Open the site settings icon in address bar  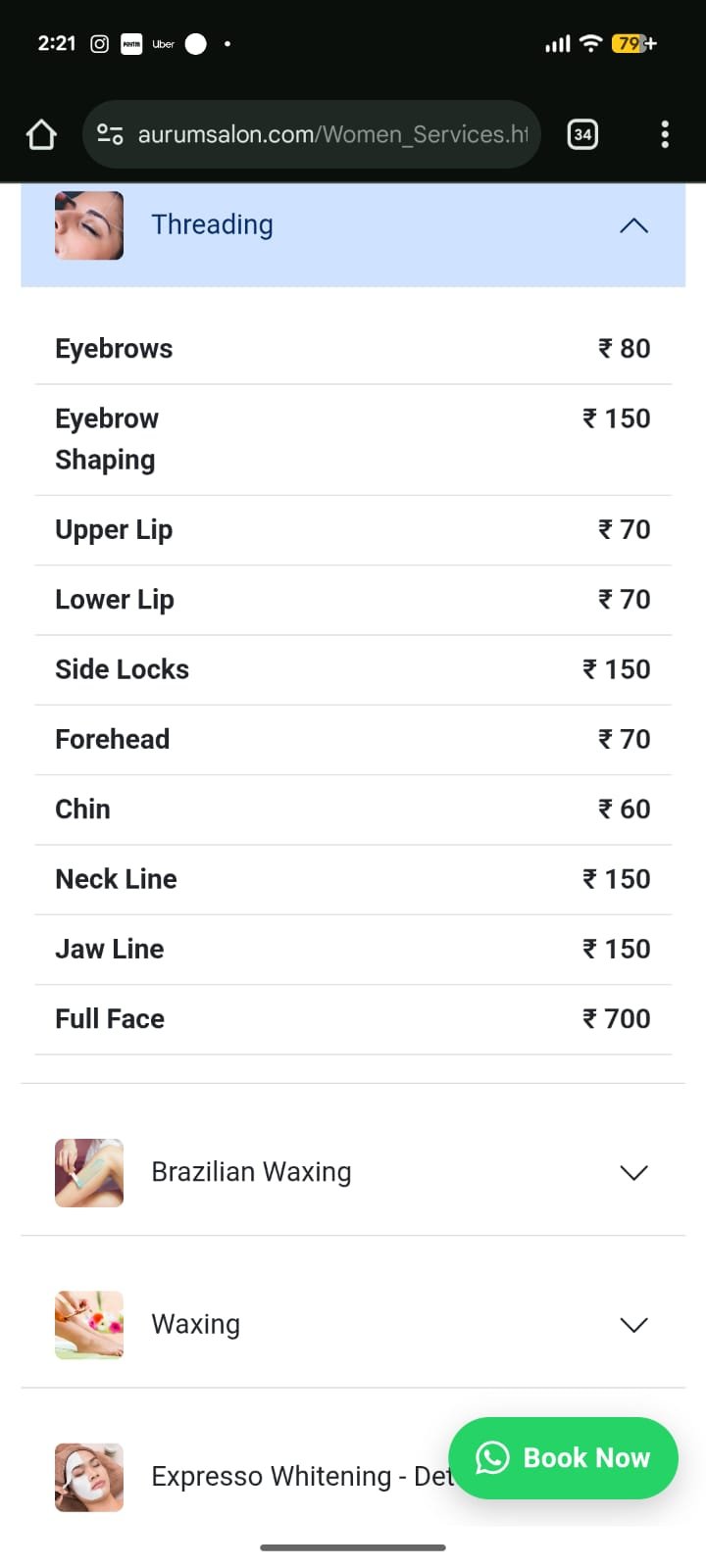(110, 134)
